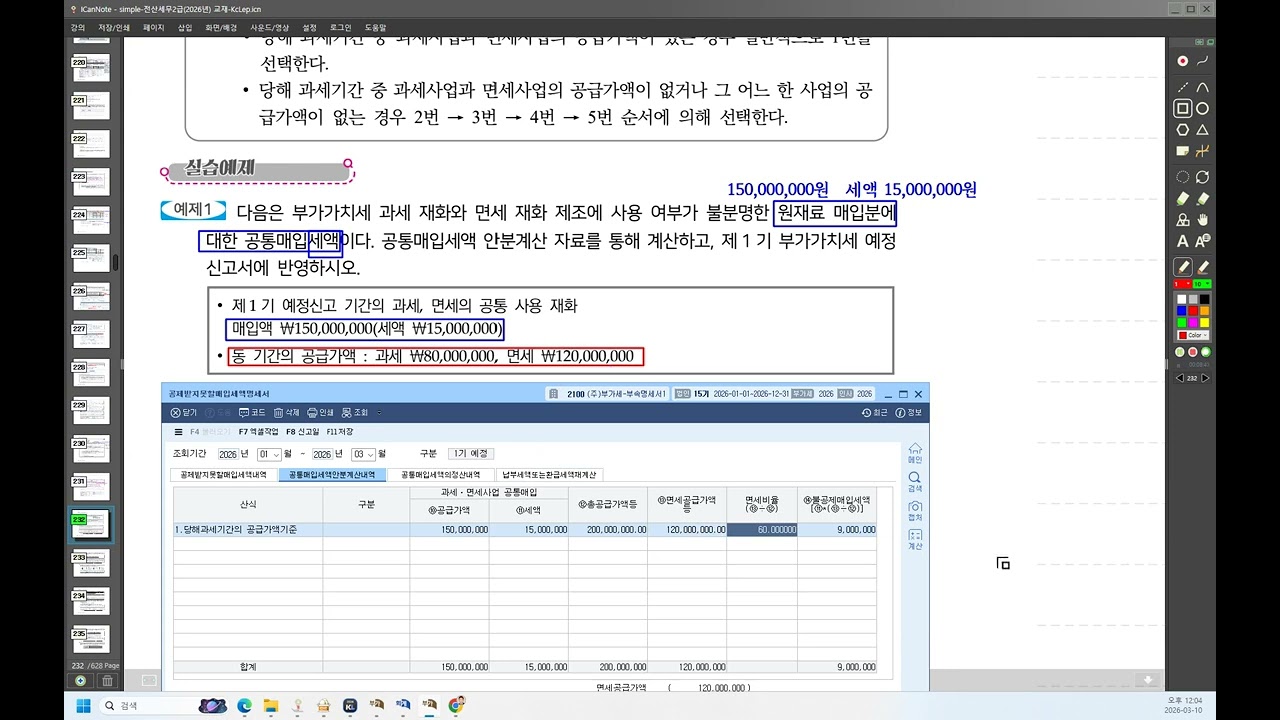Select the eraser tool beside the highlighter

coord(1203,198)
